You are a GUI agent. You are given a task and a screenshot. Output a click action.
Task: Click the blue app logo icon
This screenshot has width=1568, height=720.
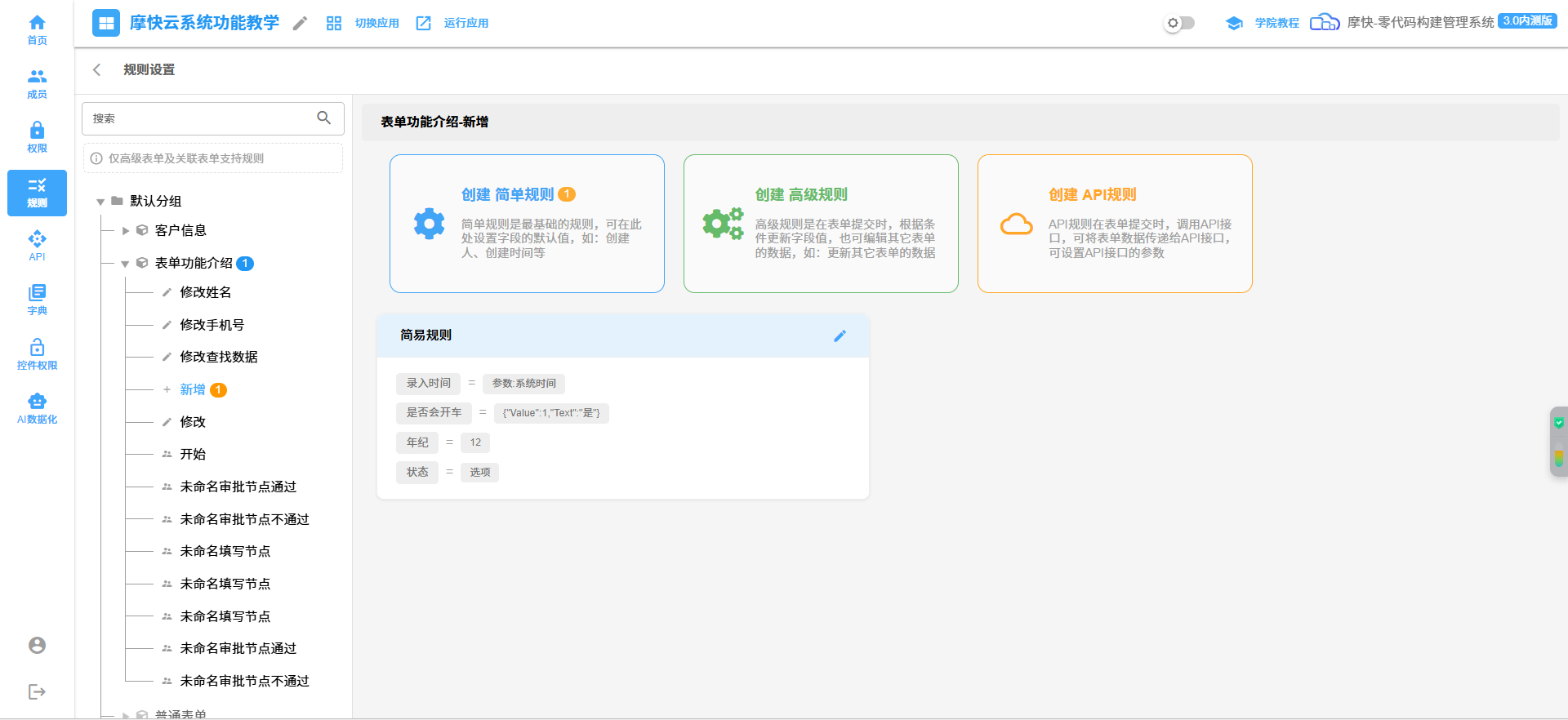[106, 23]
